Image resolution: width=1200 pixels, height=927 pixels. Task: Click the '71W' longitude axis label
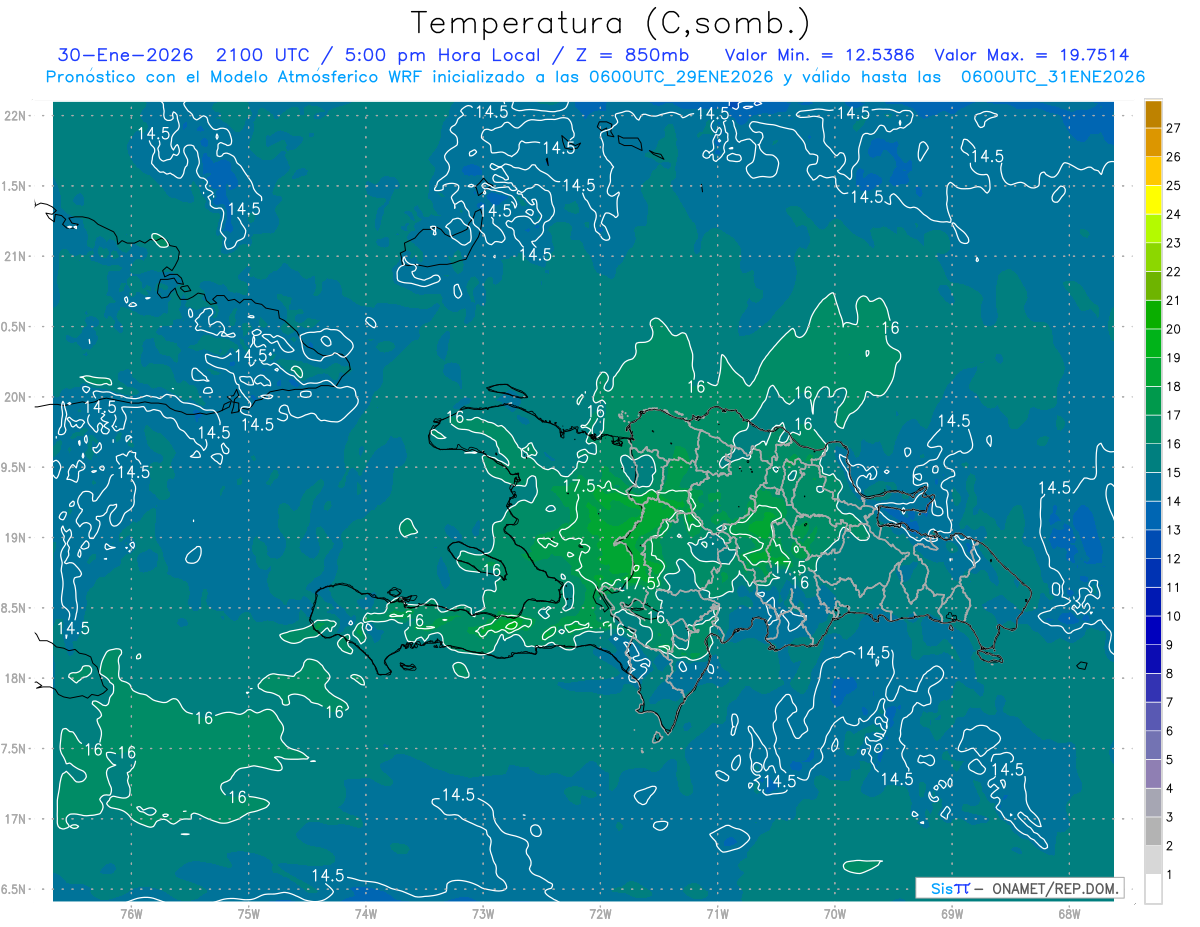pos(717,913)
